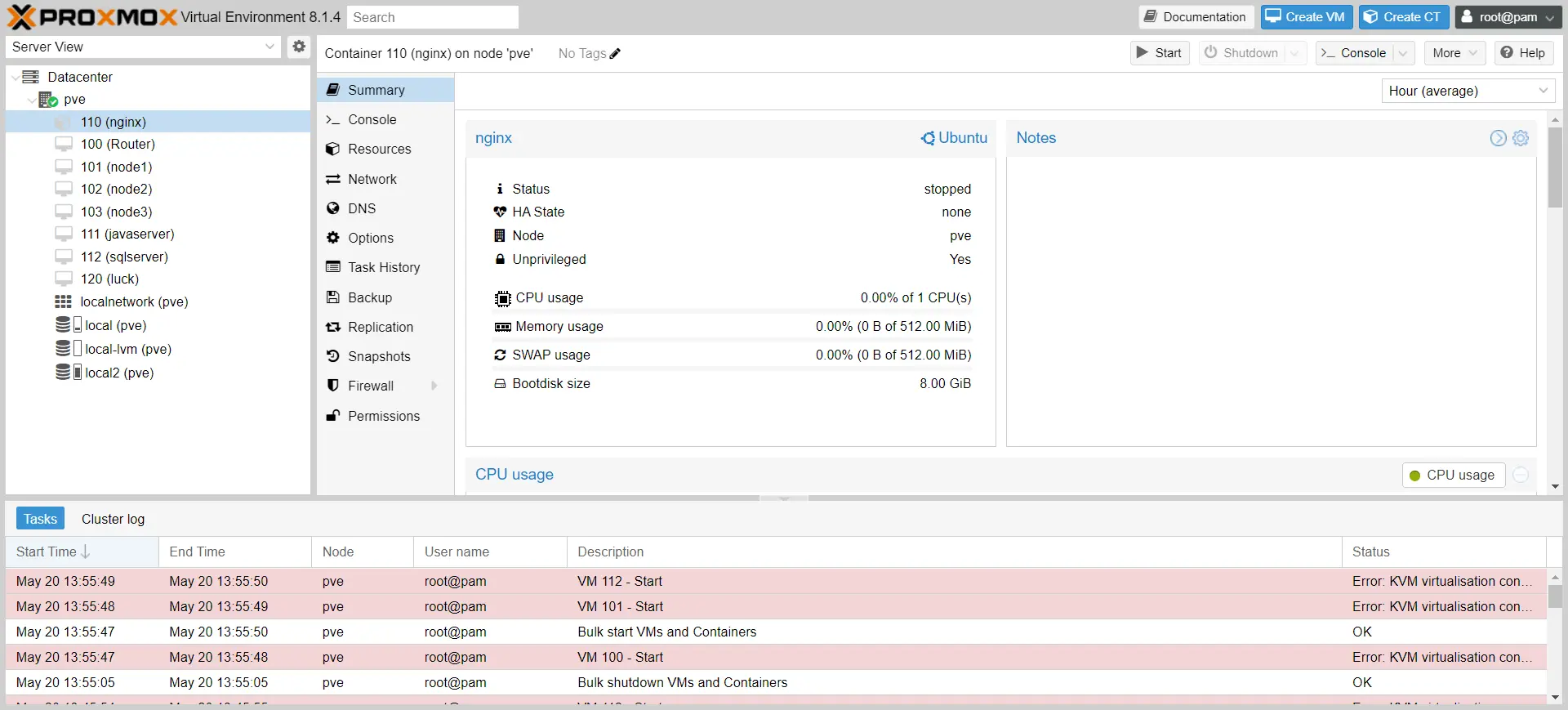The width and height of the screenshot is (1568, 710).
Task: Click the Search input field
Action: [433, 17]
